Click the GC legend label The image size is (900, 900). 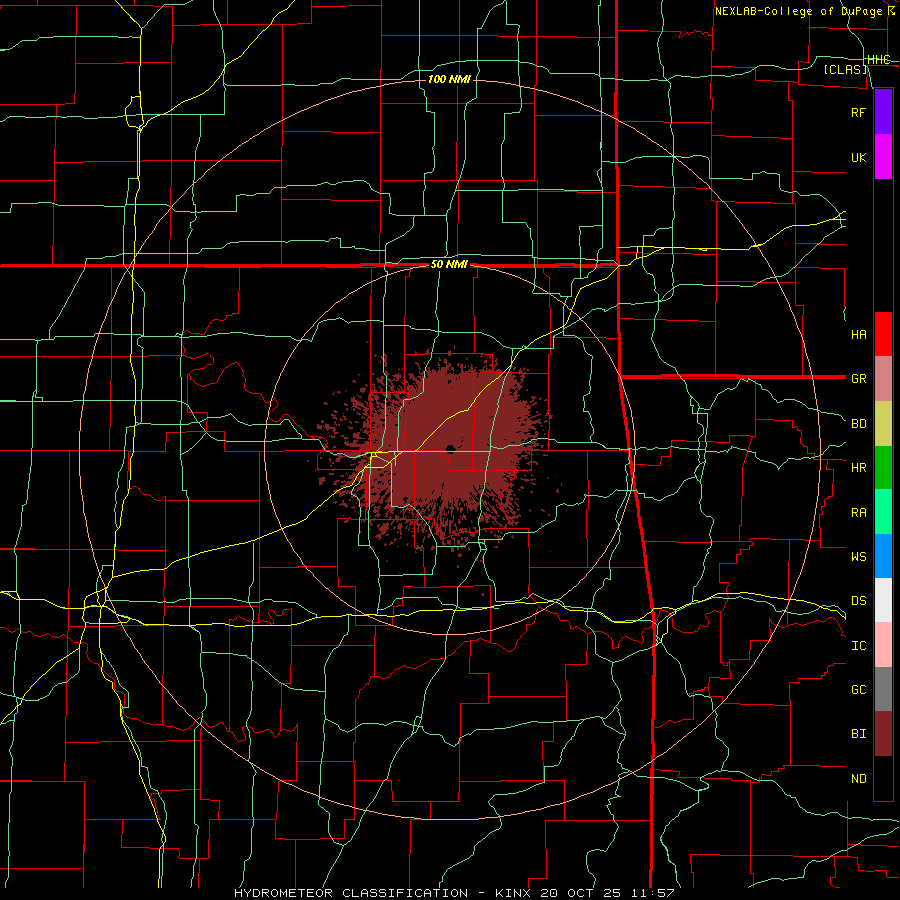click(x=858, y=690)
